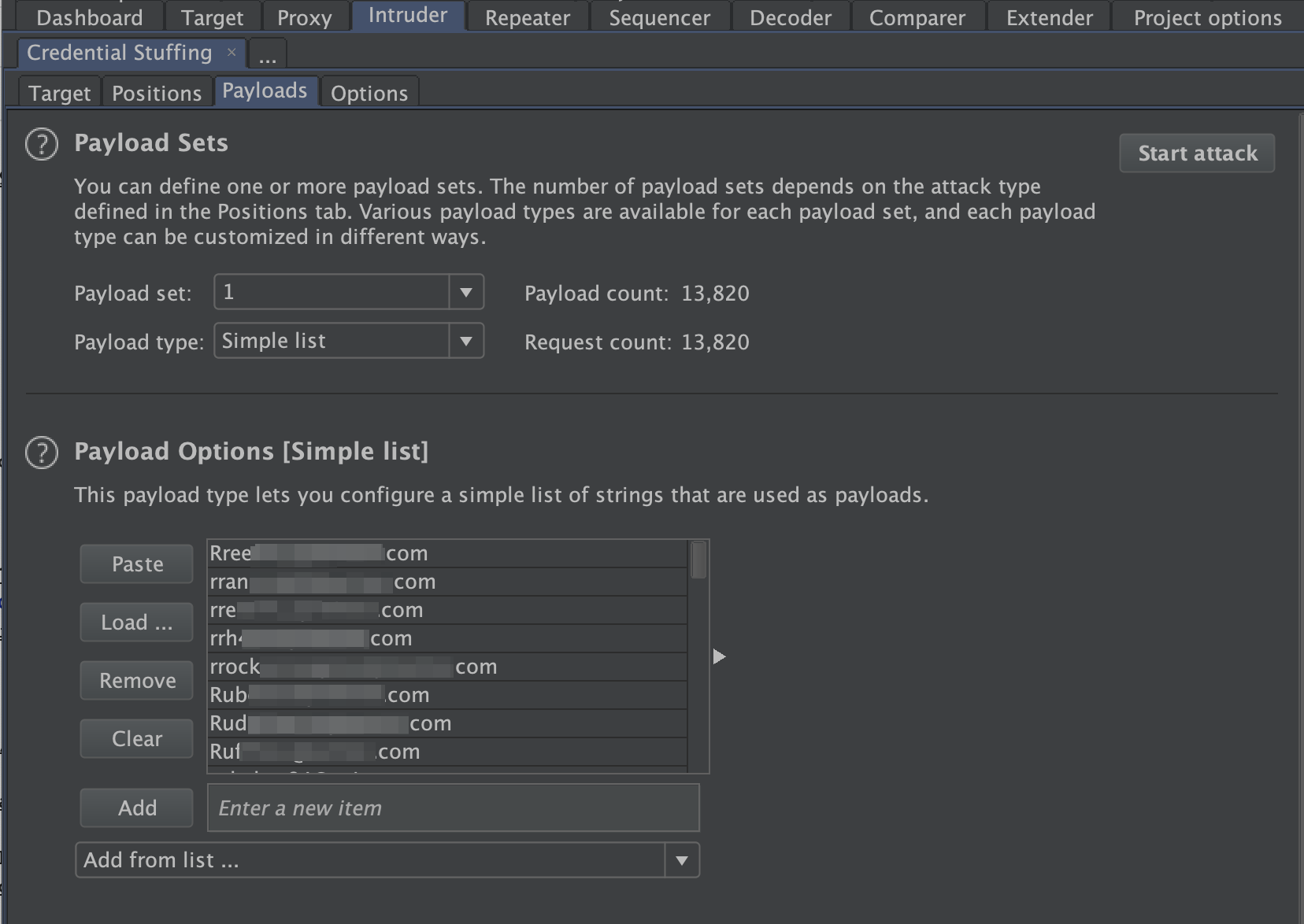Click the Paste button
Viewport: 1304px width, 924px height.
tap(137, 564)
